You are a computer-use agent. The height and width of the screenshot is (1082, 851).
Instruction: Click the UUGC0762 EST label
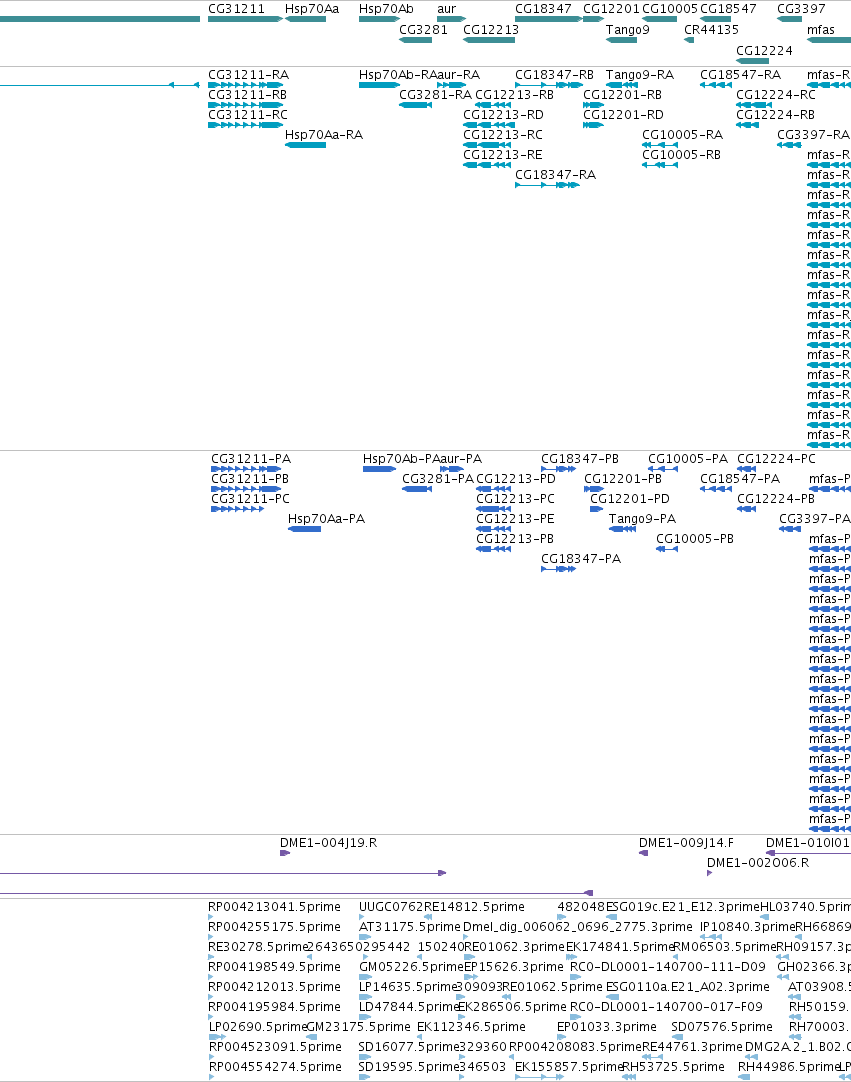tap(391, 907)
